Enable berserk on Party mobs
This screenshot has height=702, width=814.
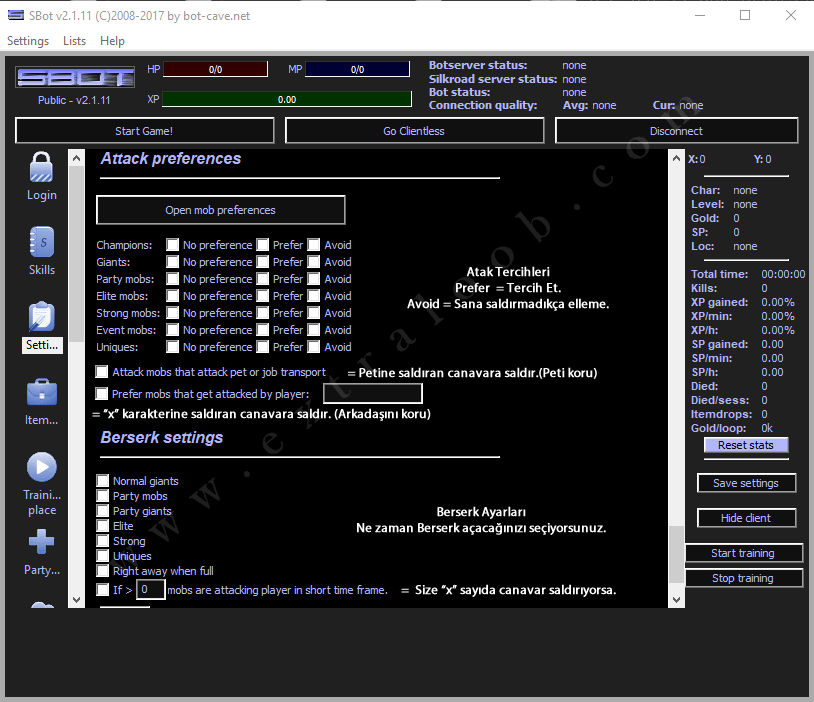pos(103,496)
